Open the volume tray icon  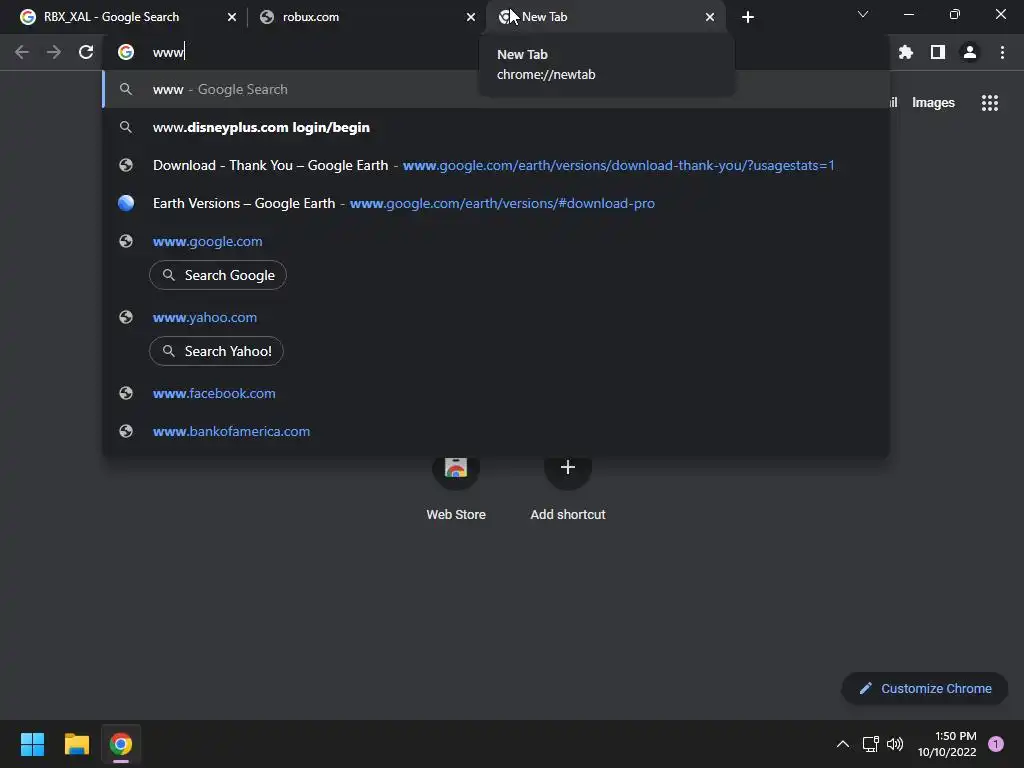click(895, 744)
